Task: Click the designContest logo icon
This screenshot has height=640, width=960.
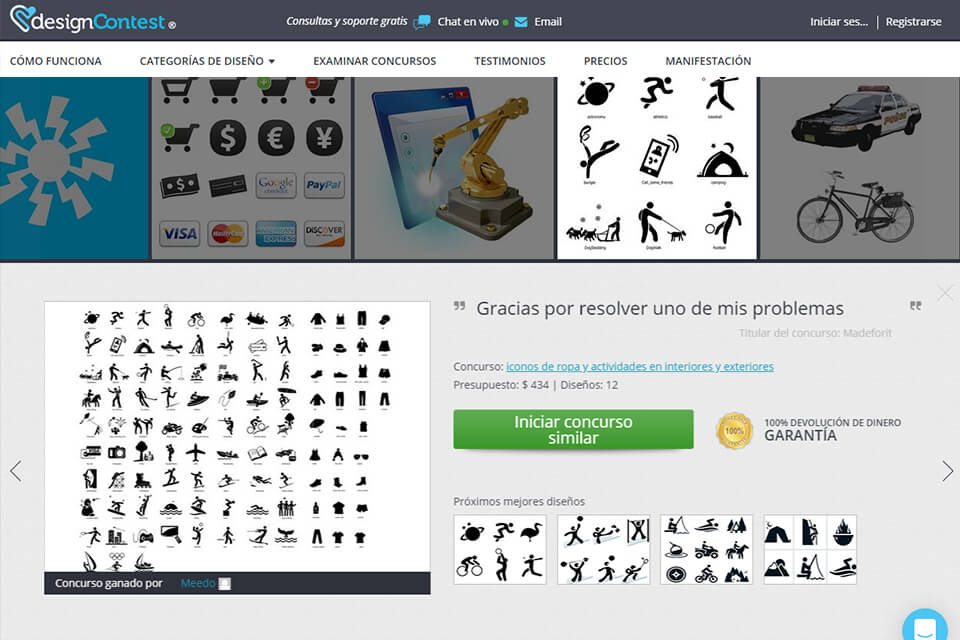Action: point(20,20)
